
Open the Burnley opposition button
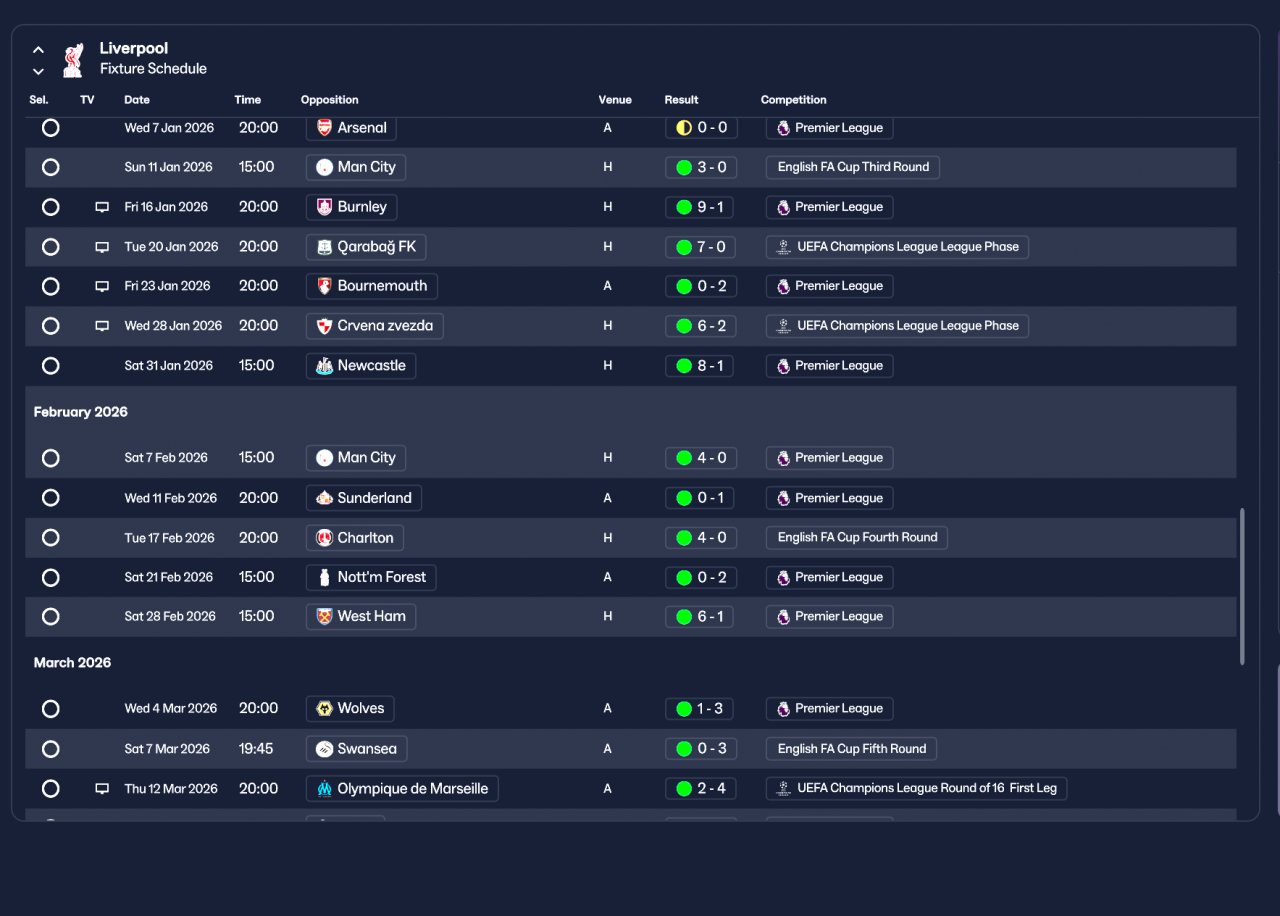point(351,207)
